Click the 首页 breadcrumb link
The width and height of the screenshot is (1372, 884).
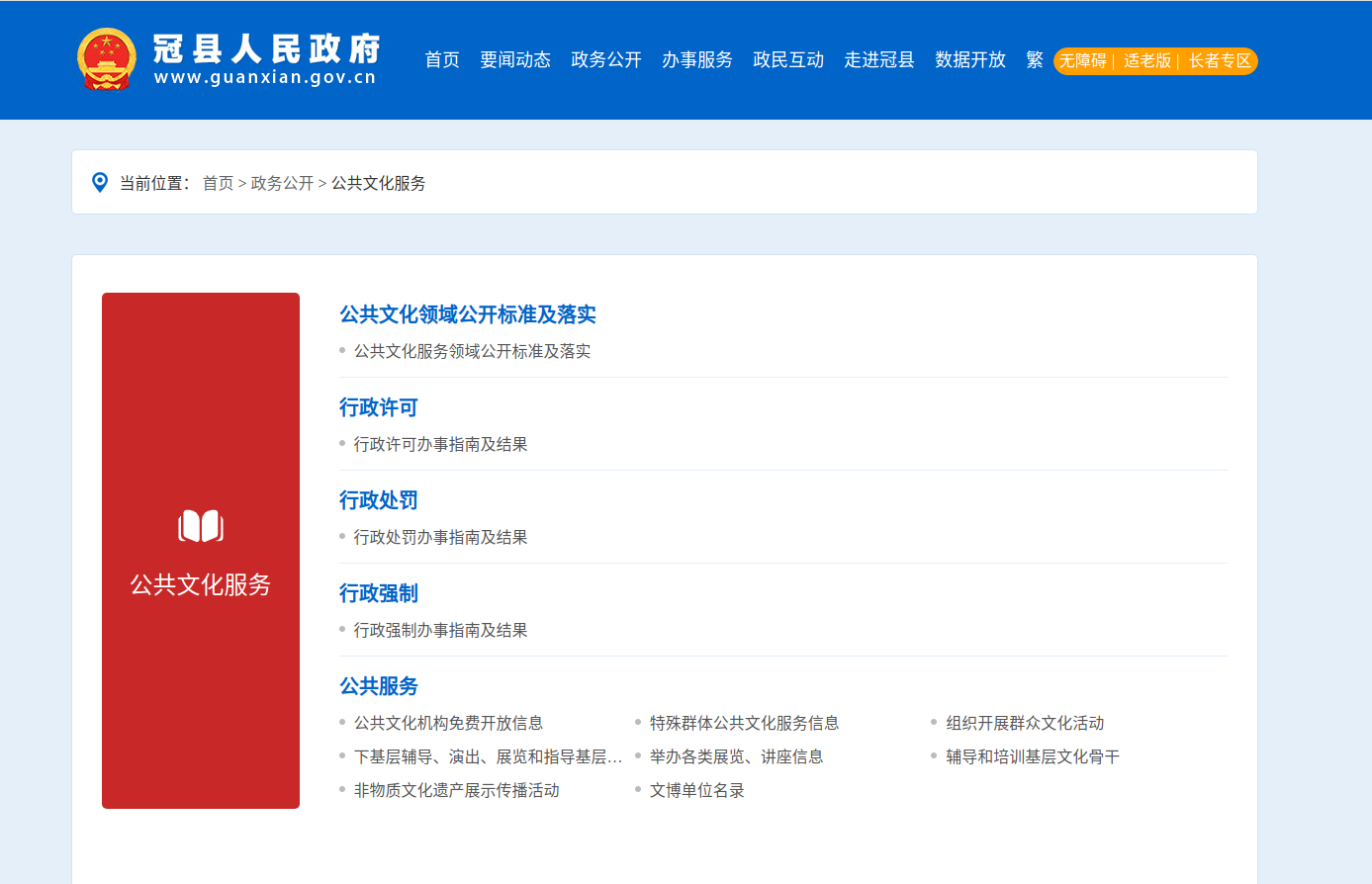tap(218, 183)
